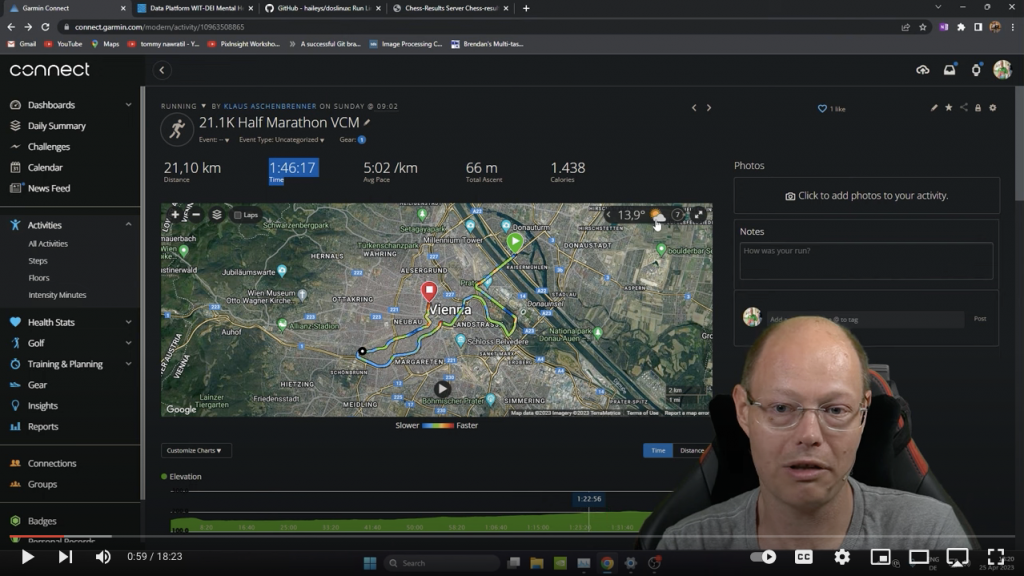Image resolution: width=1024 pixels, height=576 pixels.
Task: Expand the Health Stats sidebar section
Action: tap(128, 322)
